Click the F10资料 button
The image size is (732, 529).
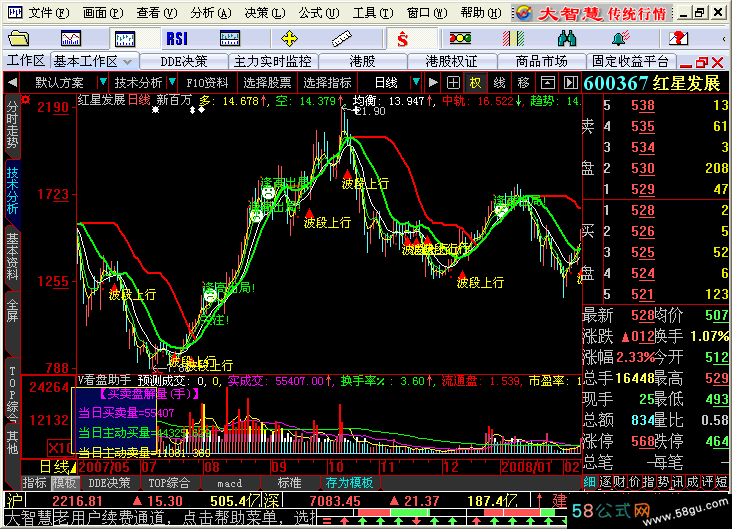point(207,83)
